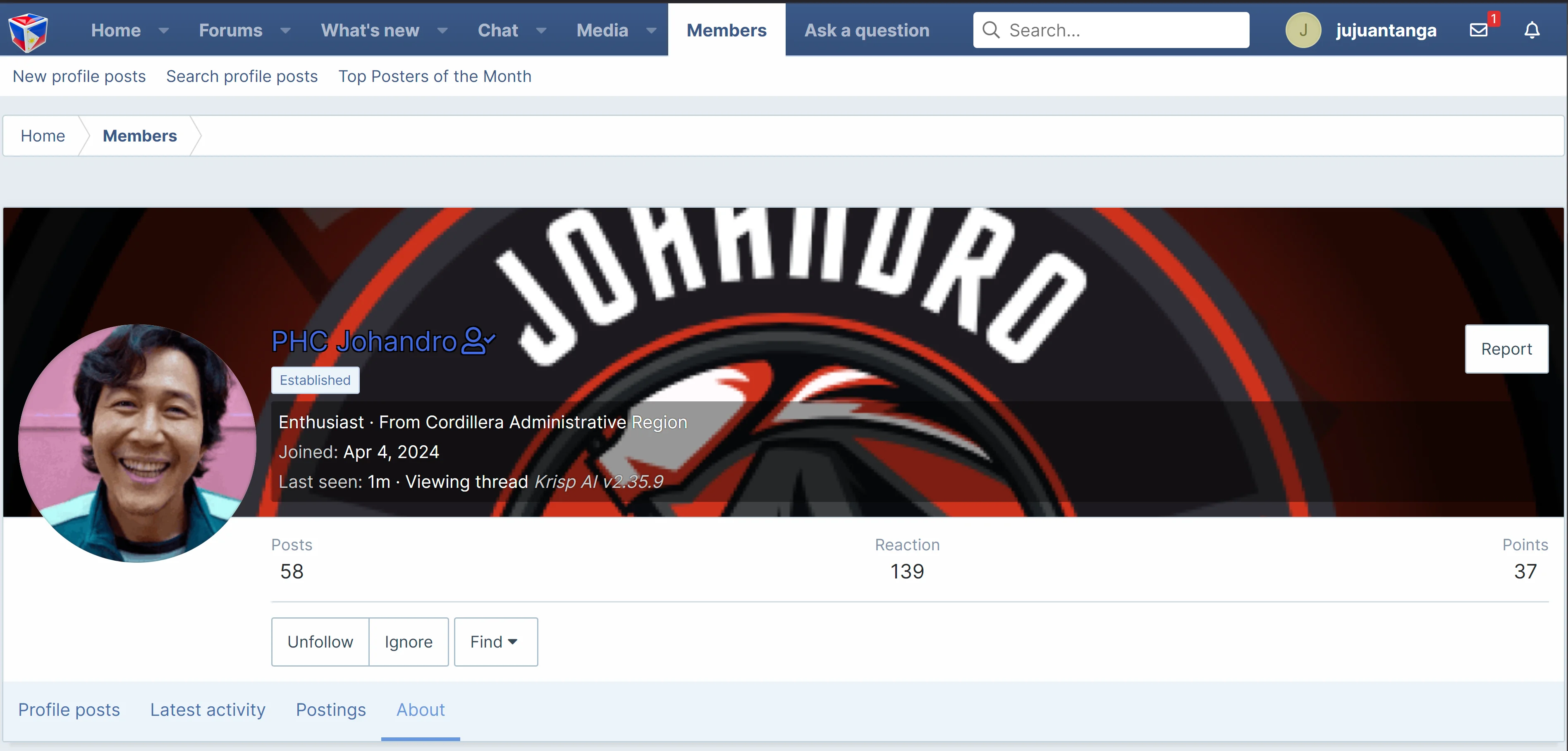Open Chat in the navigation bar
This screenshot has width=1568, height=751.
pos(498,30)
